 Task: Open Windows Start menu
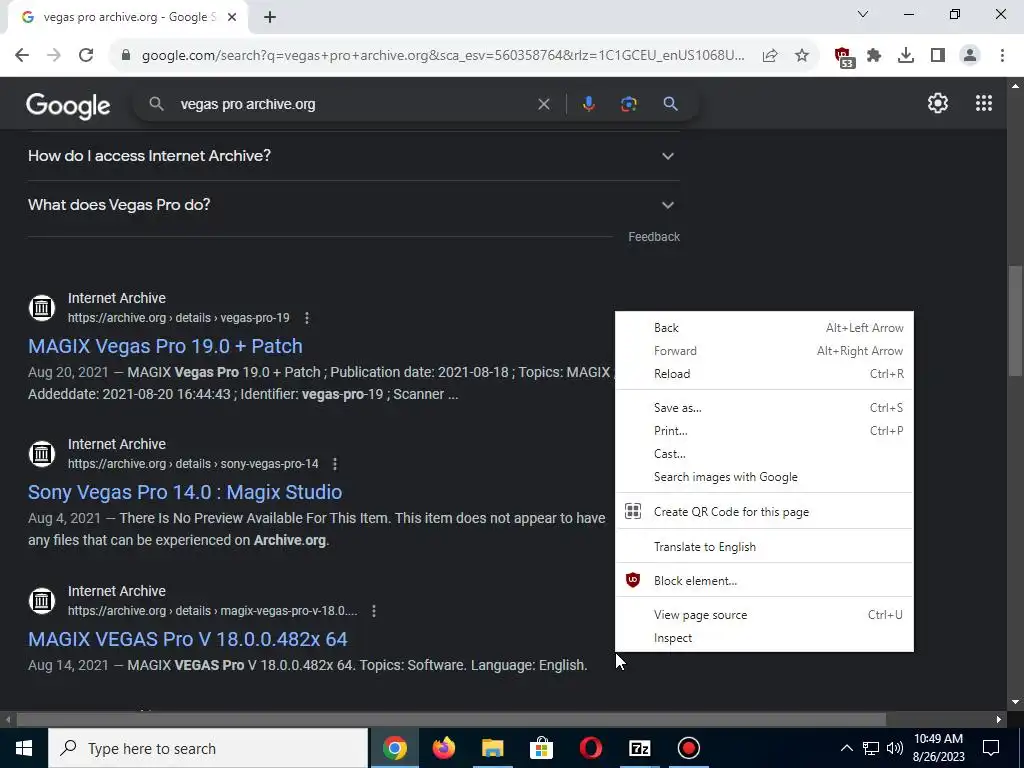point(24,748)
